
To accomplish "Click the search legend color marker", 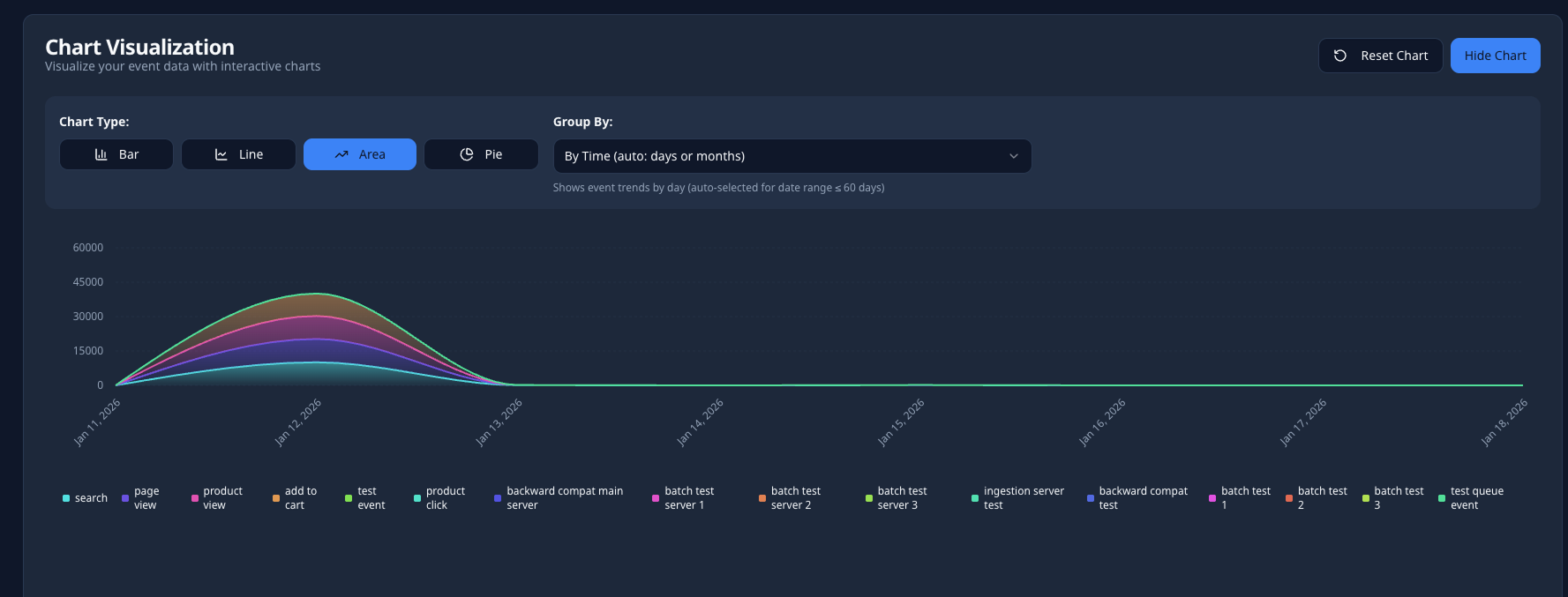I will (66, 498).
